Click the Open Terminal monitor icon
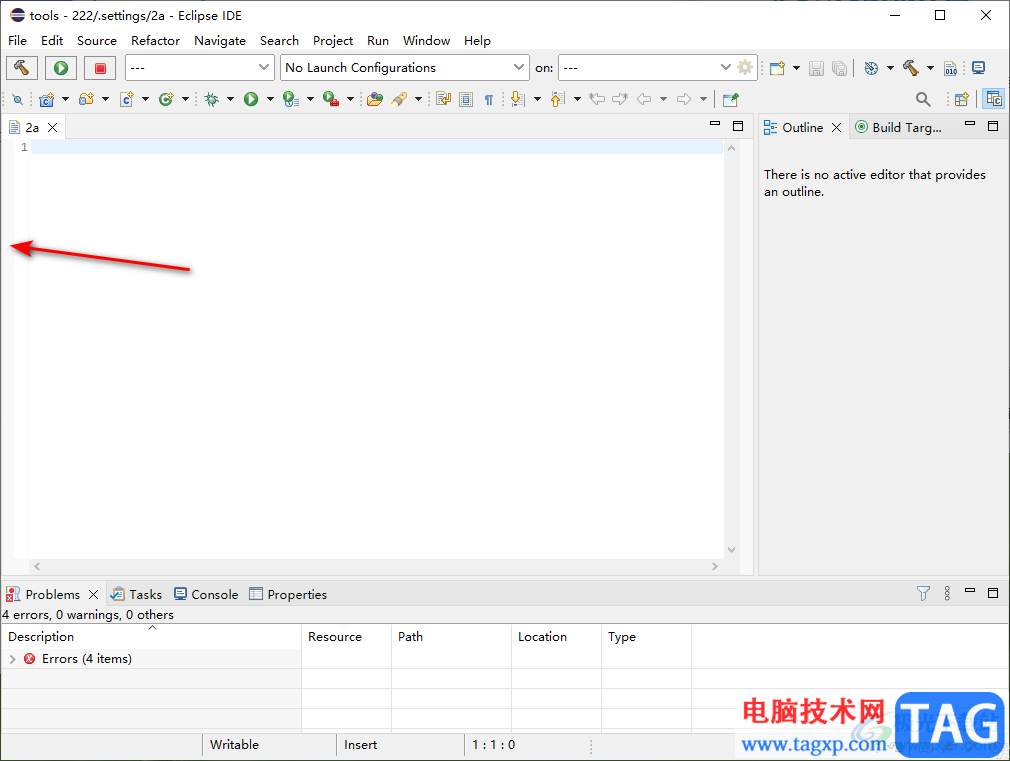This screenshot has height=761, width=1010. 978,68
